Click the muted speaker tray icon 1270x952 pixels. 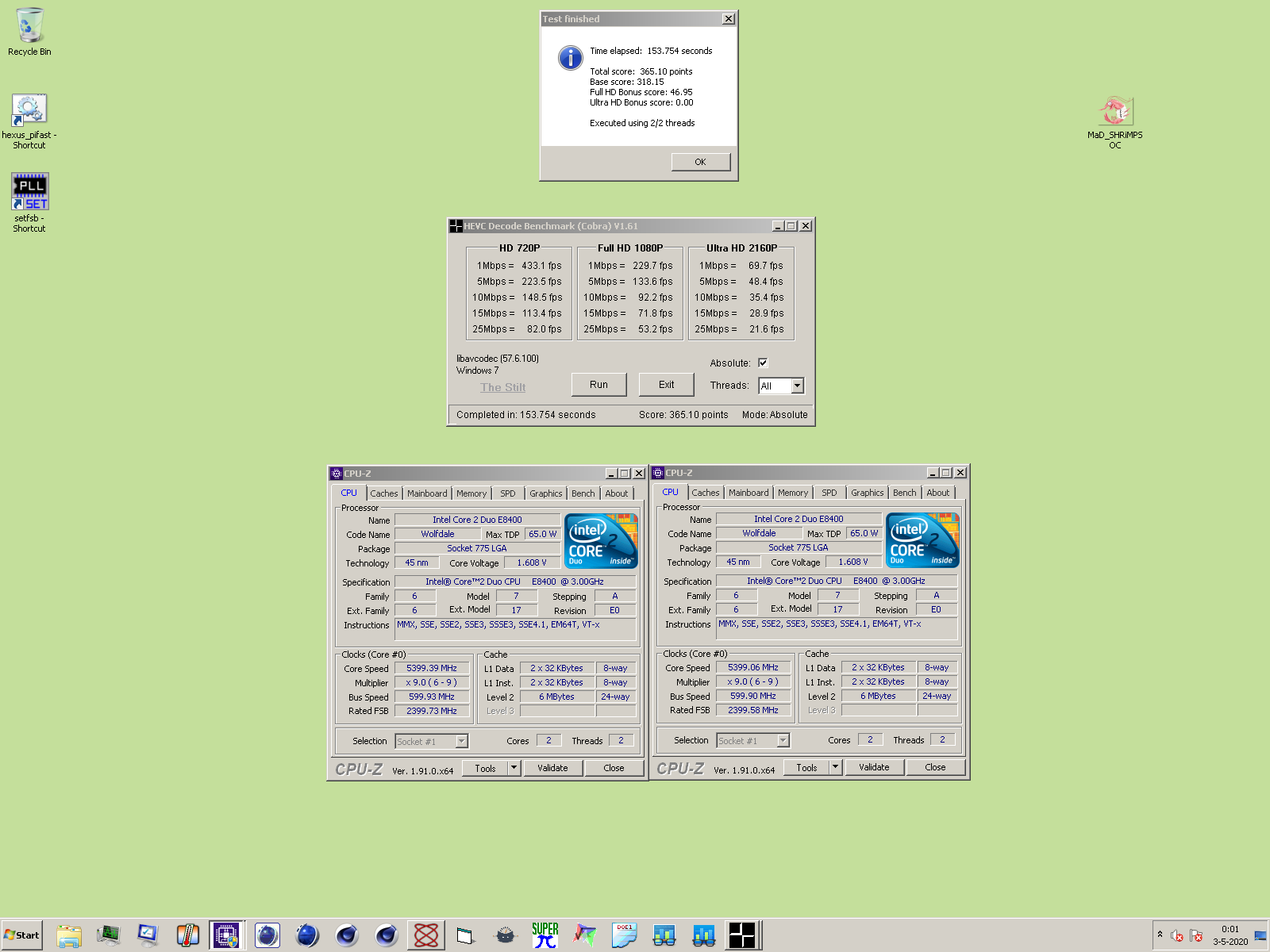1177,935
